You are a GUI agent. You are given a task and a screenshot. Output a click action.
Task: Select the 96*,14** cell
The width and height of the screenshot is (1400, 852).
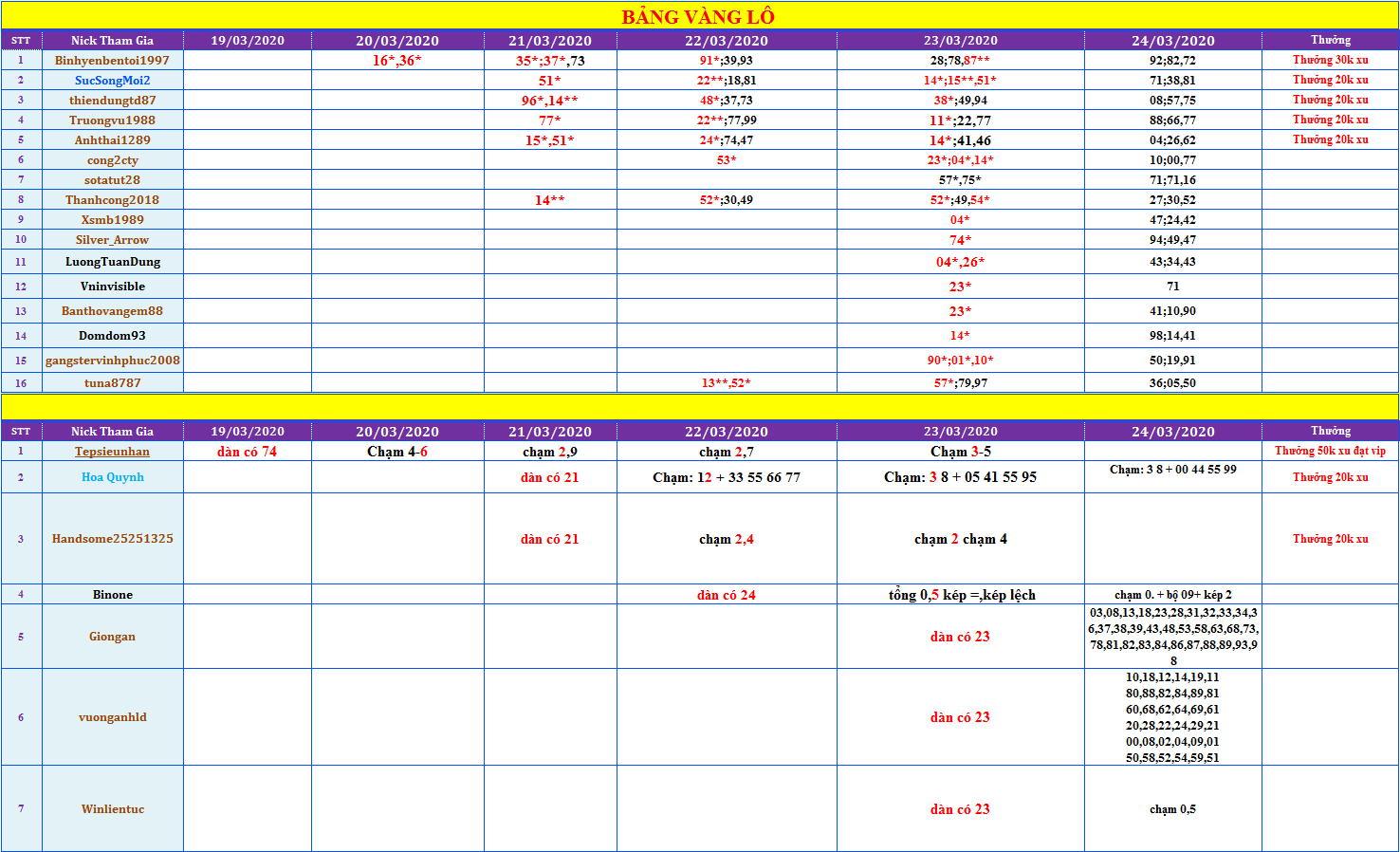(x=550, y=100)
